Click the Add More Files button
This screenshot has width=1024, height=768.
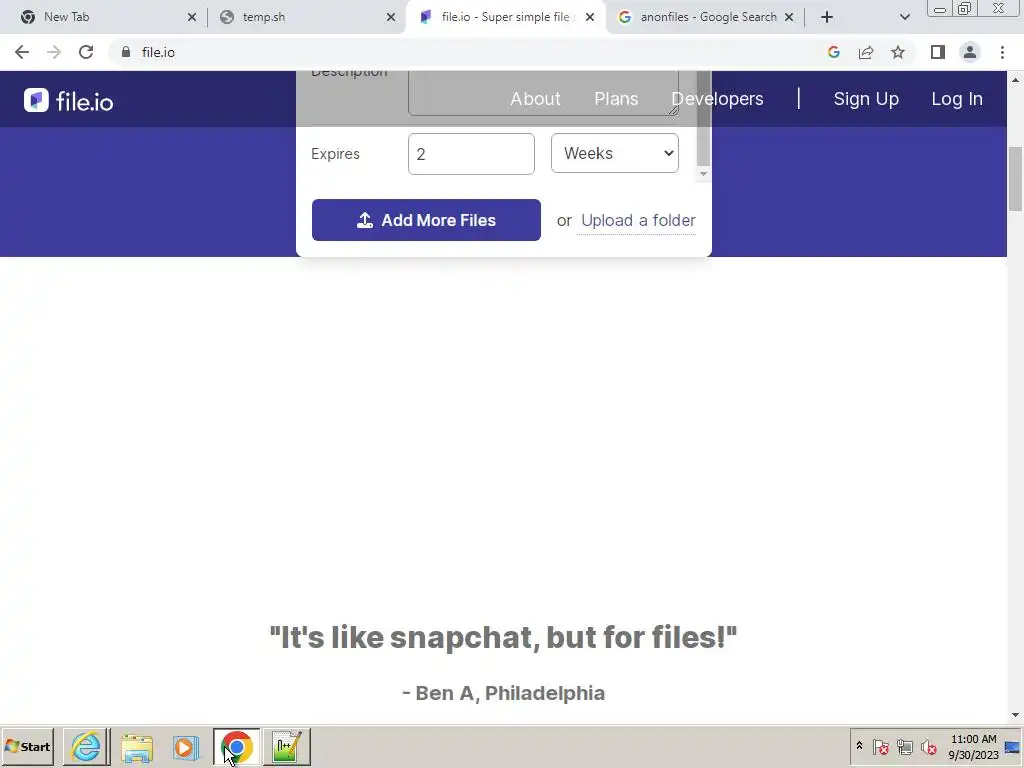[x=426, y=220]
